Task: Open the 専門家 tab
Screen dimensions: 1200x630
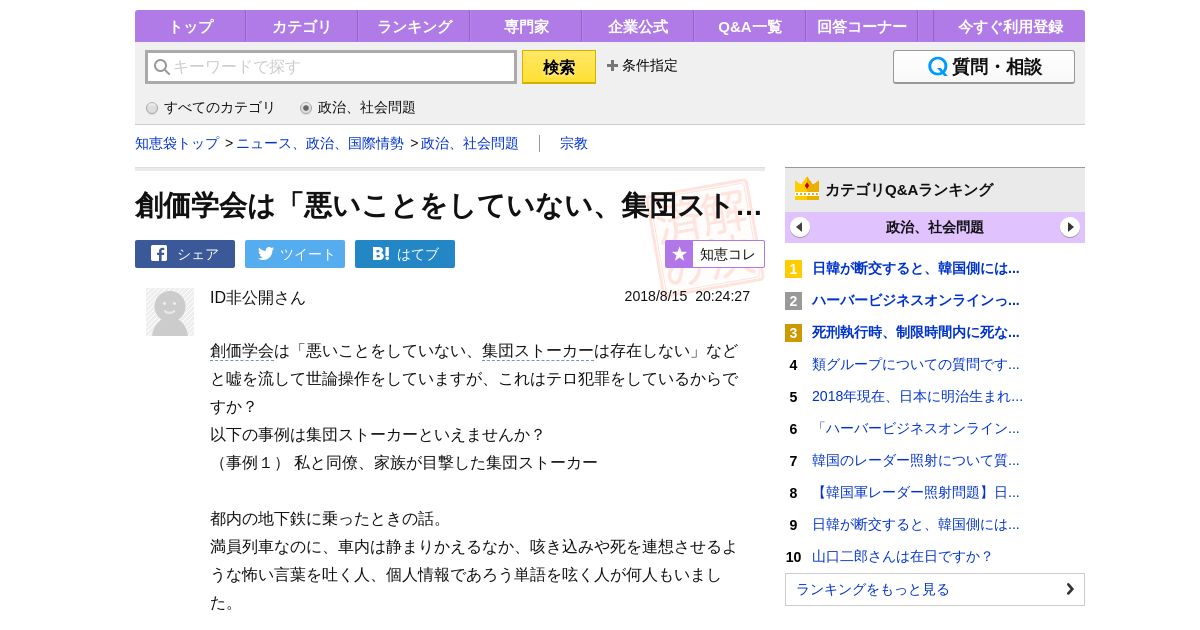Action: 525,27
